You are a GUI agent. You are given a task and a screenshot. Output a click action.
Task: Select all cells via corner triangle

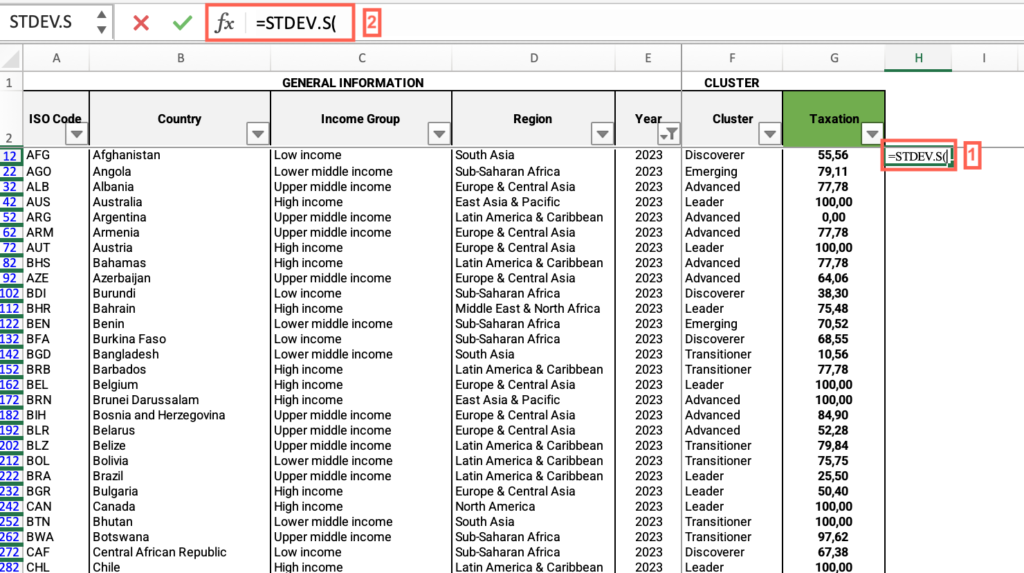pos(11,58)
